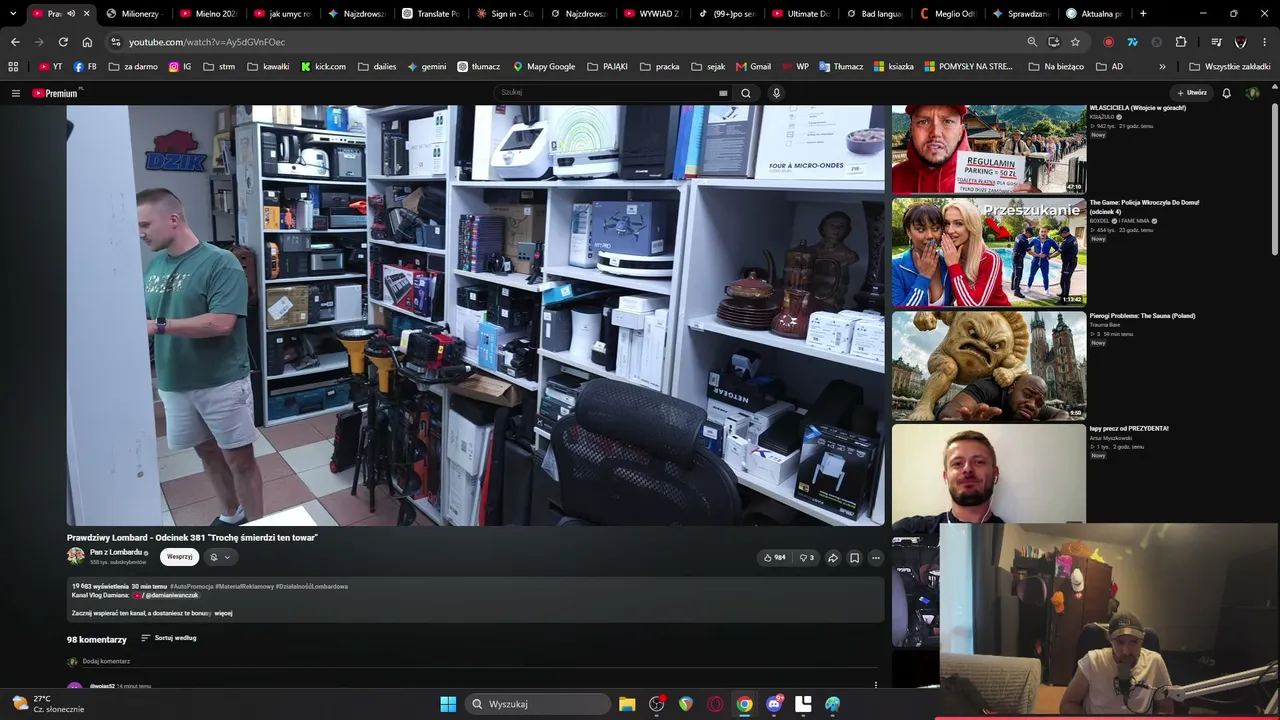Open the Chrome extensions puzzle icon
Viewport: 1280px width, 720px height.
1181,42
